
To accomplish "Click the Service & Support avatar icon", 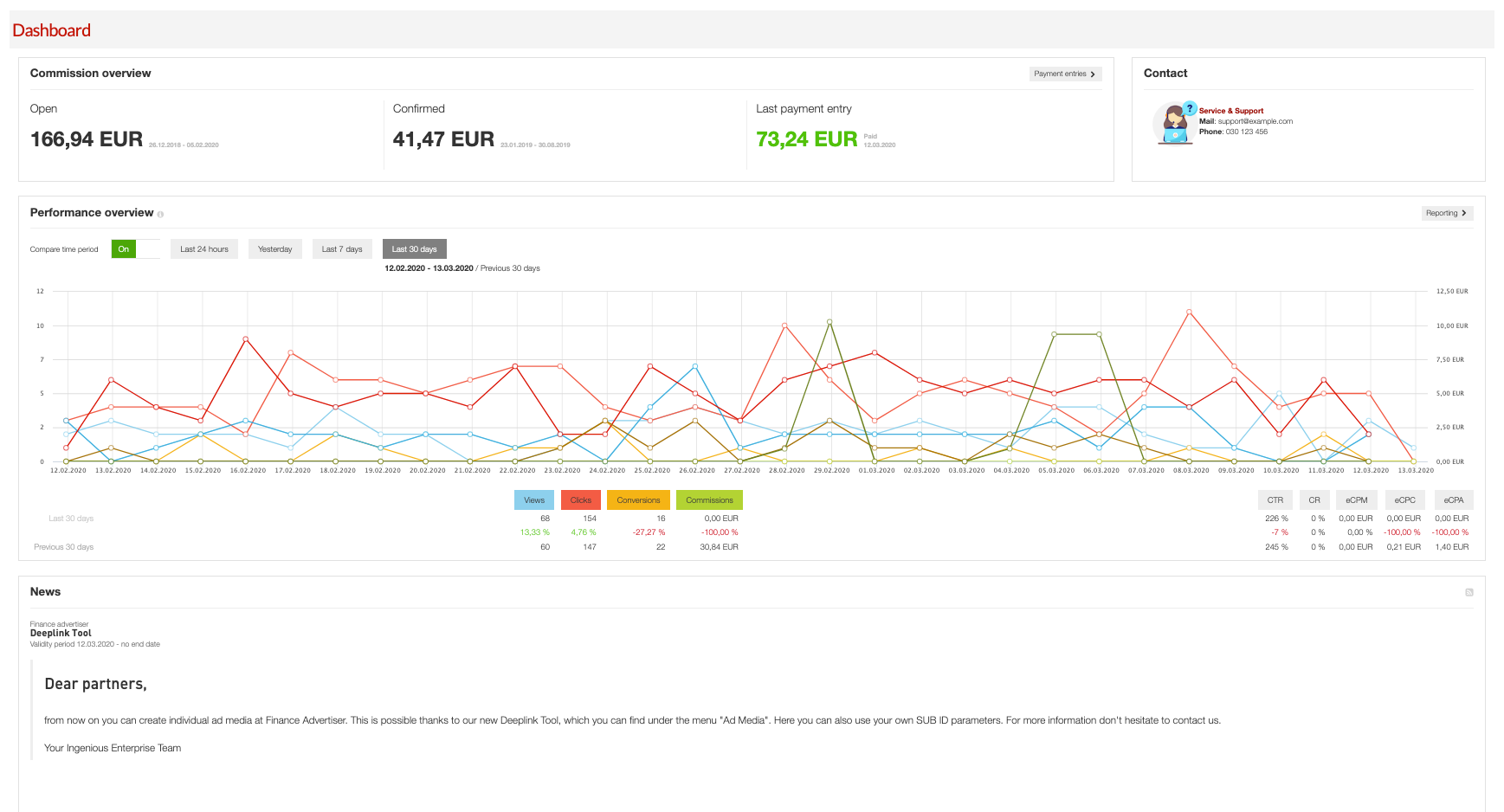I will [x=1174, y=126].
